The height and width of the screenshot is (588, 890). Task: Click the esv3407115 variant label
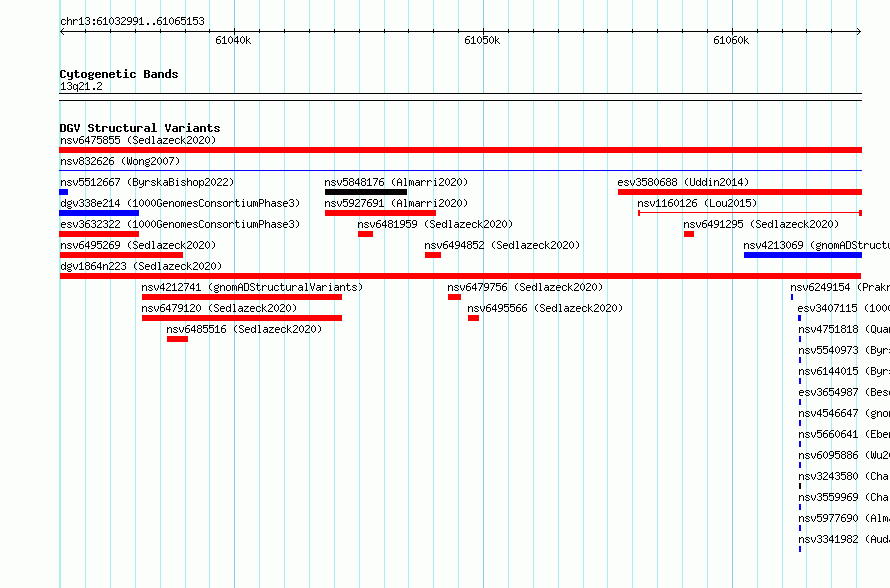pos(843,308)
